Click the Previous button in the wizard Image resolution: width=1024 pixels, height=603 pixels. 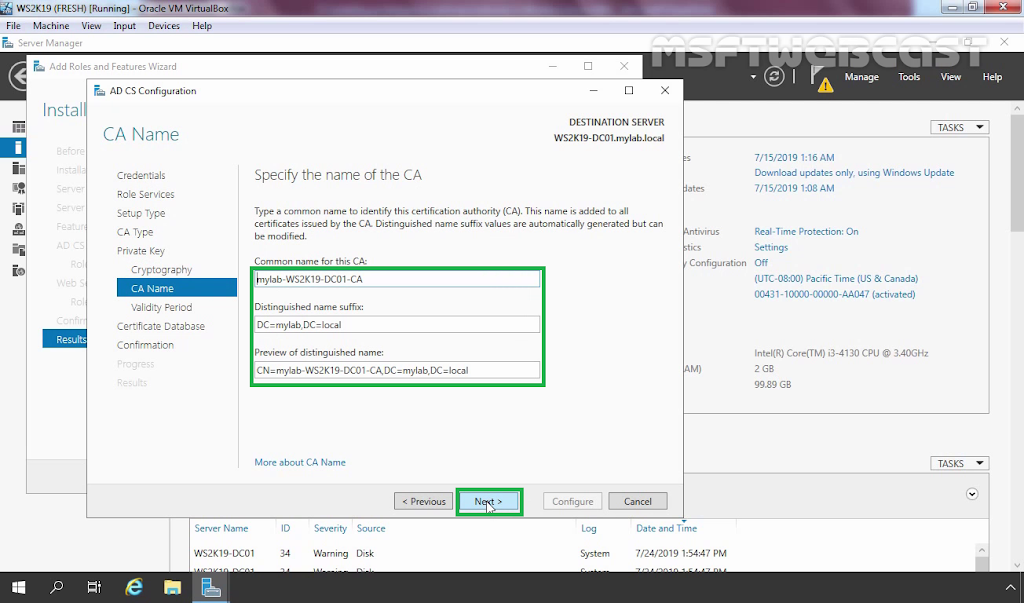coord(423,502)
